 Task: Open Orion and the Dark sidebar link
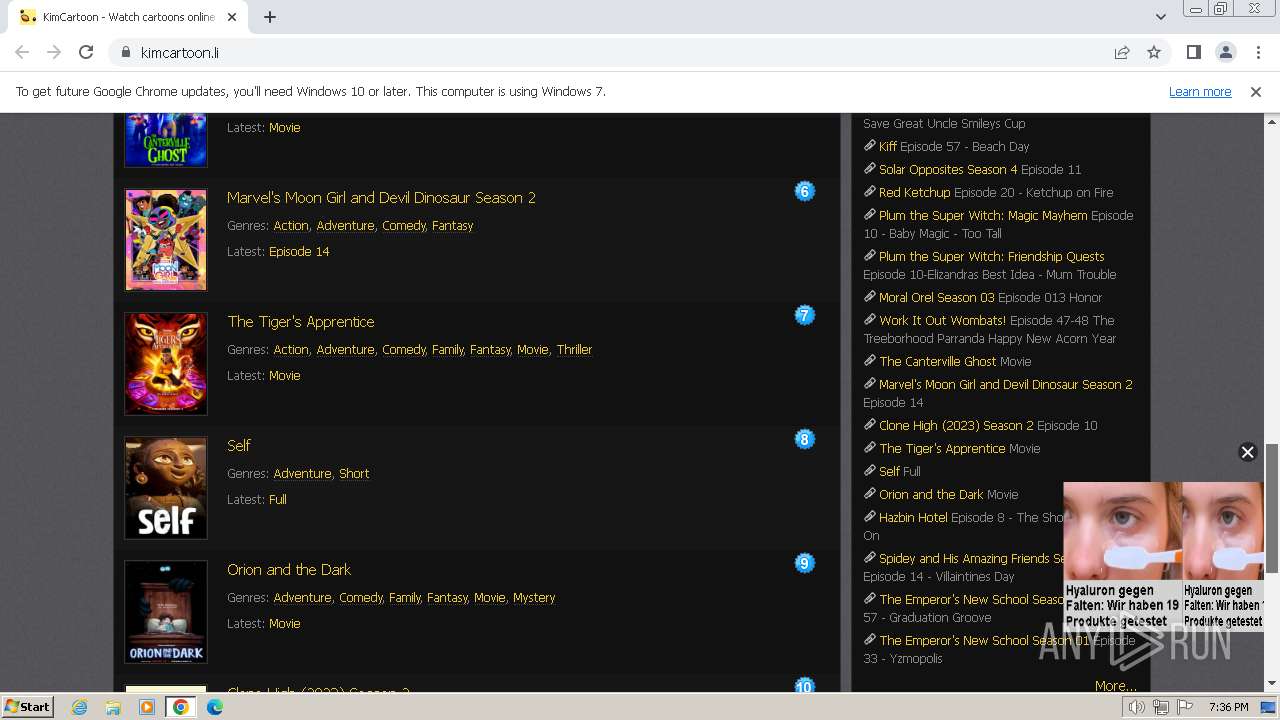click(x=932, y=494)
